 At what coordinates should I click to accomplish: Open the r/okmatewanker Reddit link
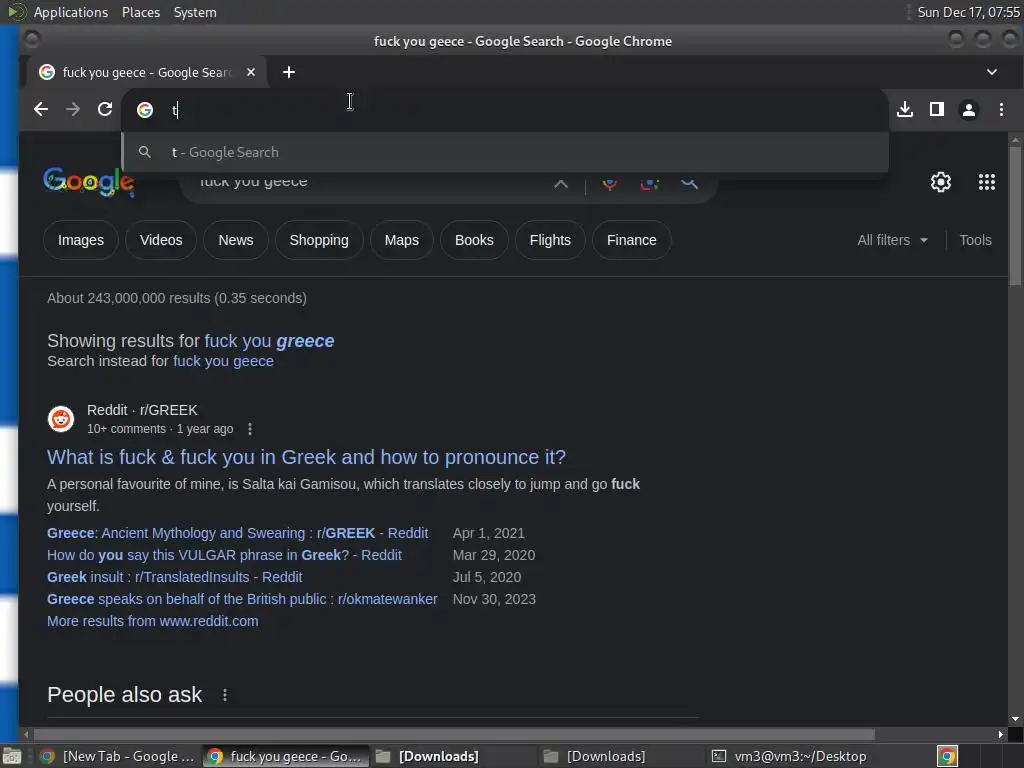pyautogui.click(x=242, y=599)
